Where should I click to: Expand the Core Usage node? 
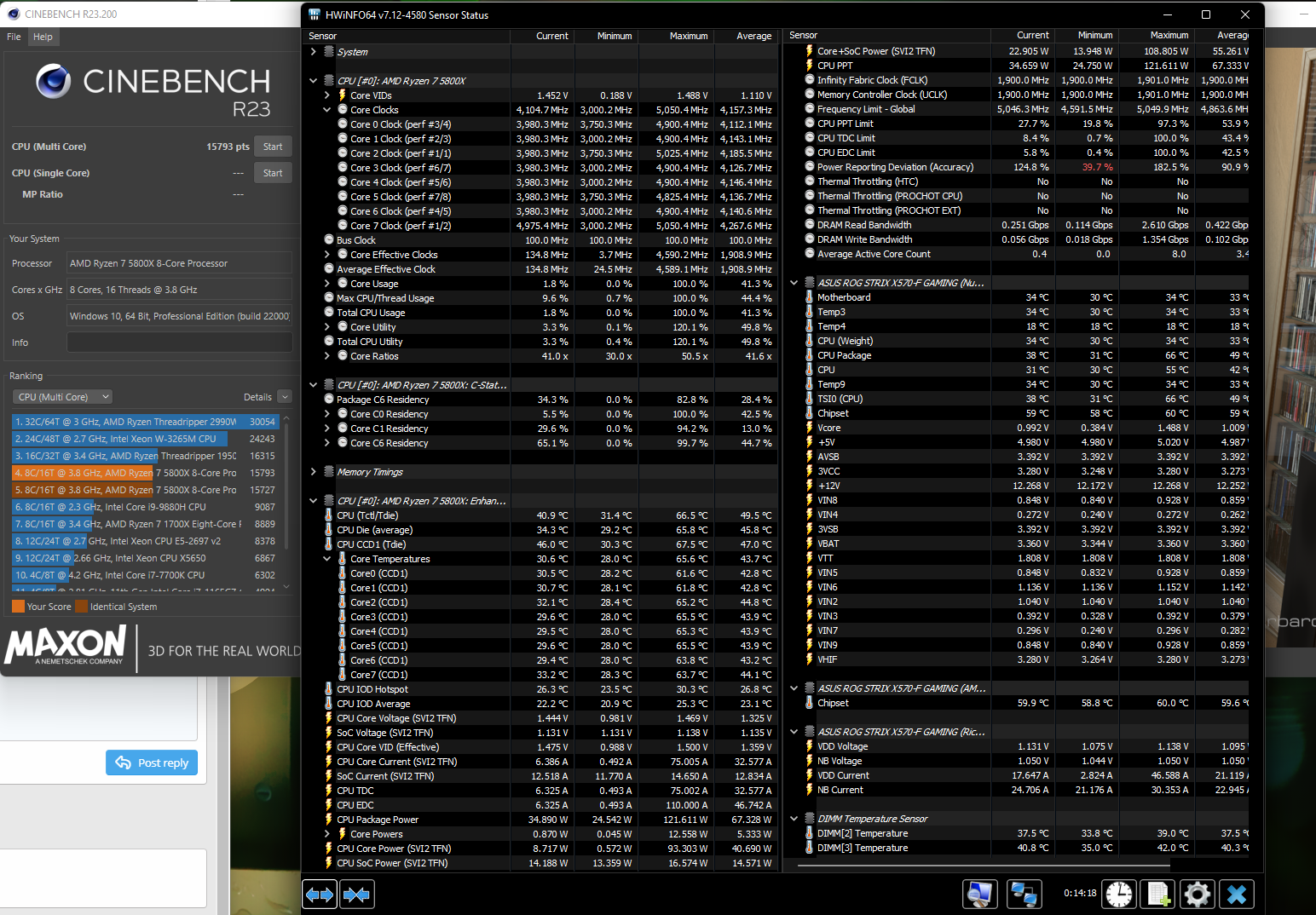tap(327, 284)
